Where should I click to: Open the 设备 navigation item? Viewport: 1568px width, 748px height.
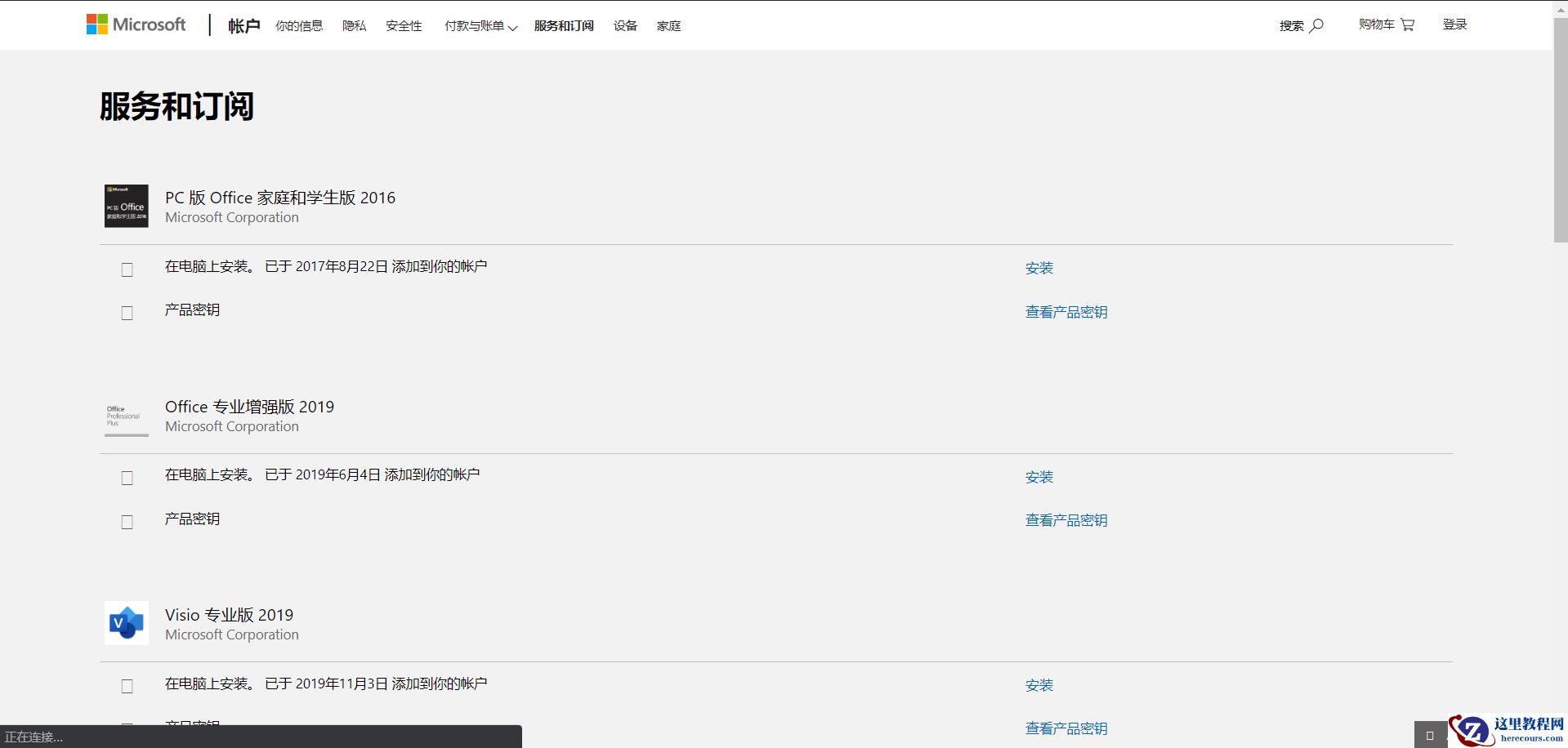(624, 26)
